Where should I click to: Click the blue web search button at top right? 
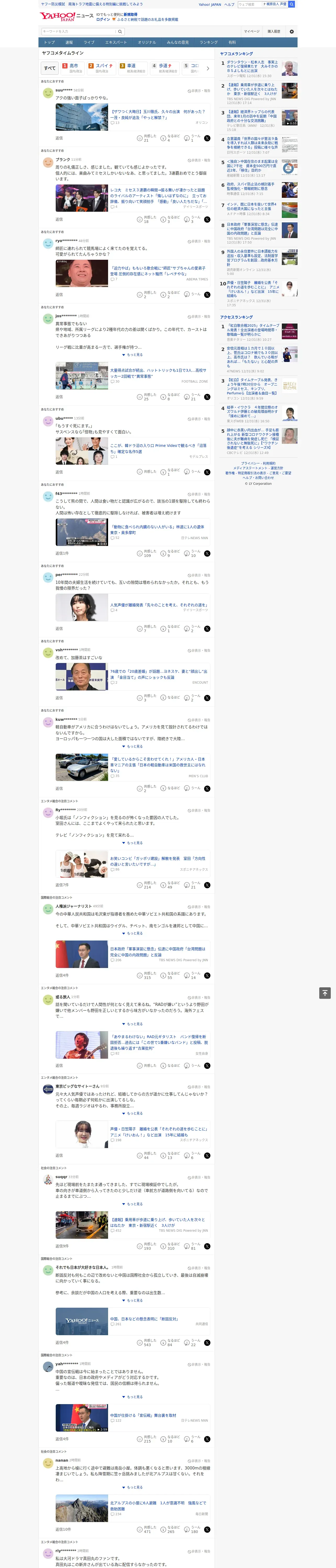292,4
